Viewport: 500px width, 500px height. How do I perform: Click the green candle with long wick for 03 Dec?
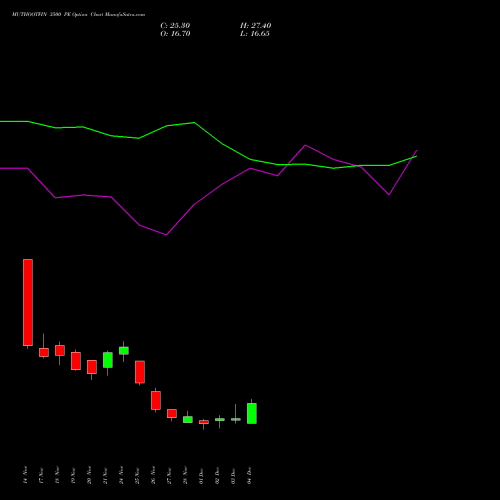(236, 419)
